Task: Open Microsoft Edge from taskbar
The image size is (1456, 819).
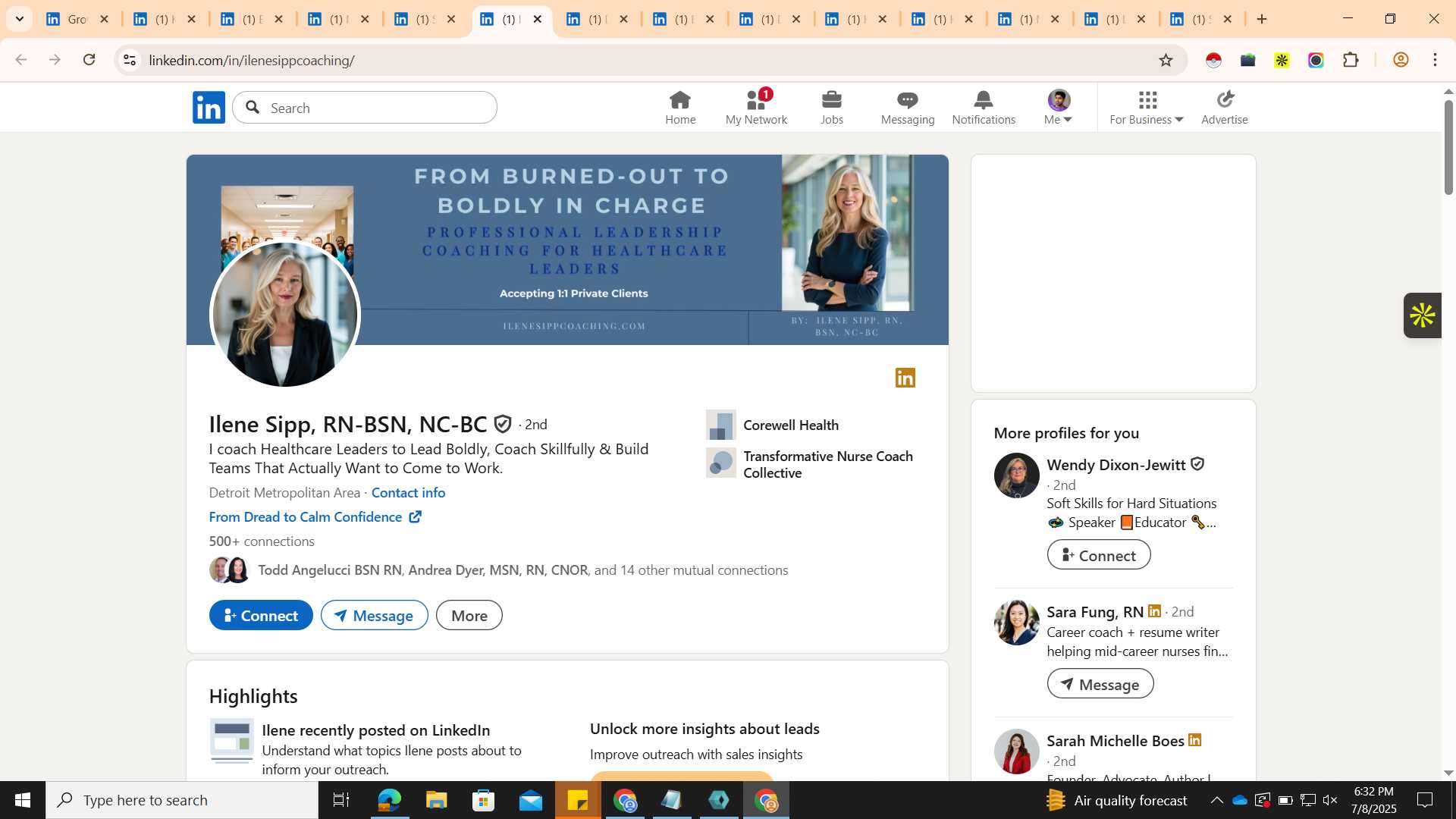Action: [x=389, y=800]
